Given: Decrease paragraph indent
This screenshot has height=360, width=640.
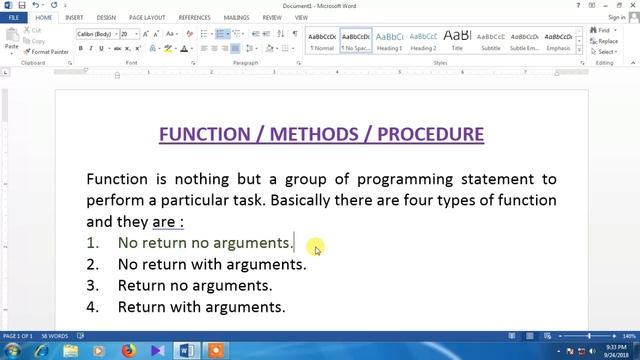Looking at the screenshot, I should 256,34.
